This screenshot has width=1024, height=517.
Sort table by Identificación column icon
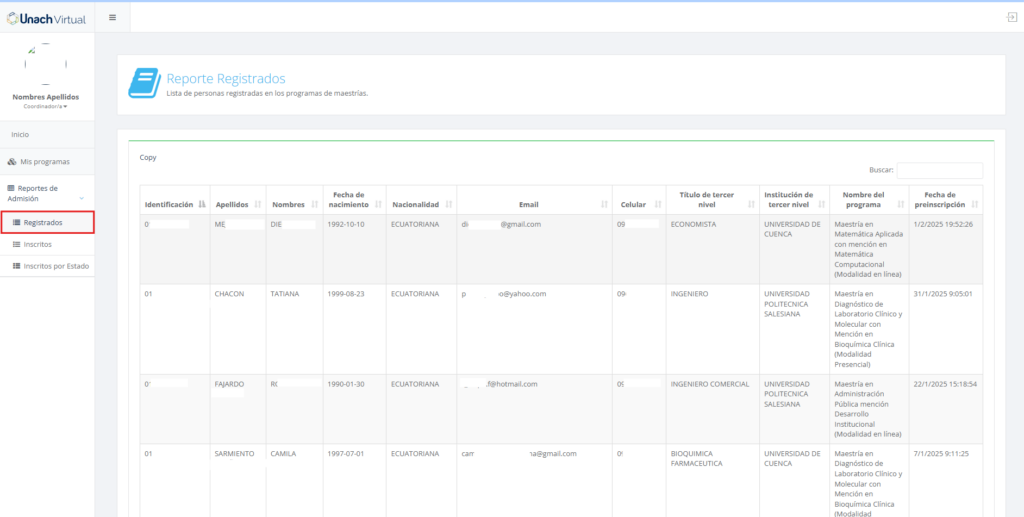coord(202,204)
